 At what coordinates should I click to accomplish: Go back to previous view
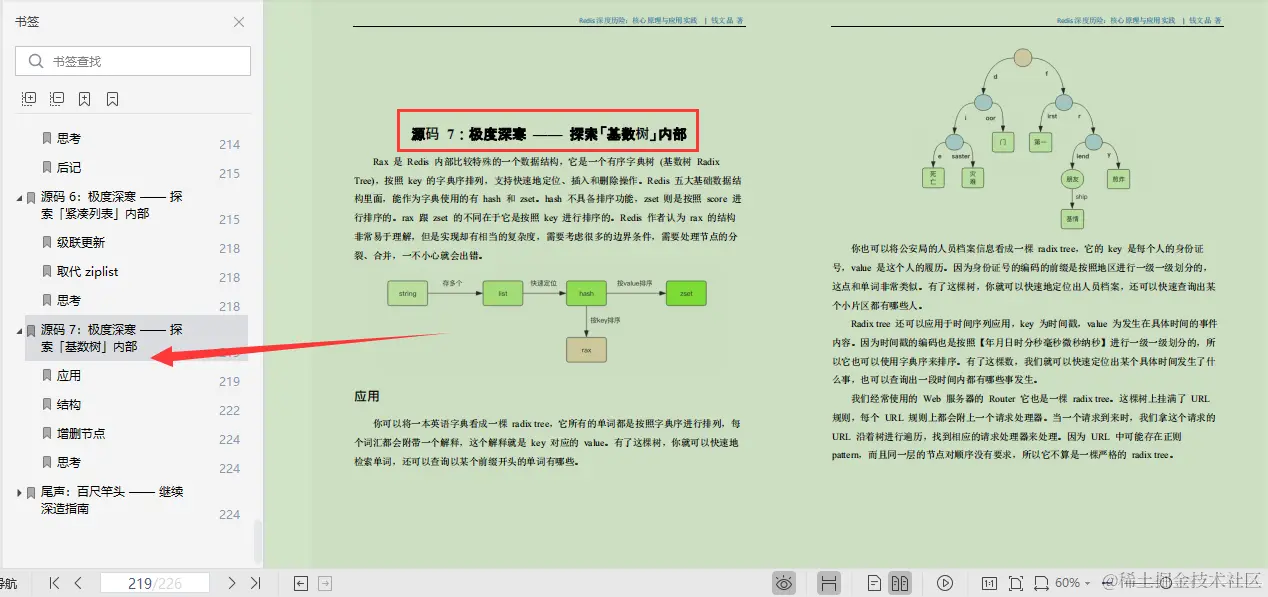tap(299, 582)
